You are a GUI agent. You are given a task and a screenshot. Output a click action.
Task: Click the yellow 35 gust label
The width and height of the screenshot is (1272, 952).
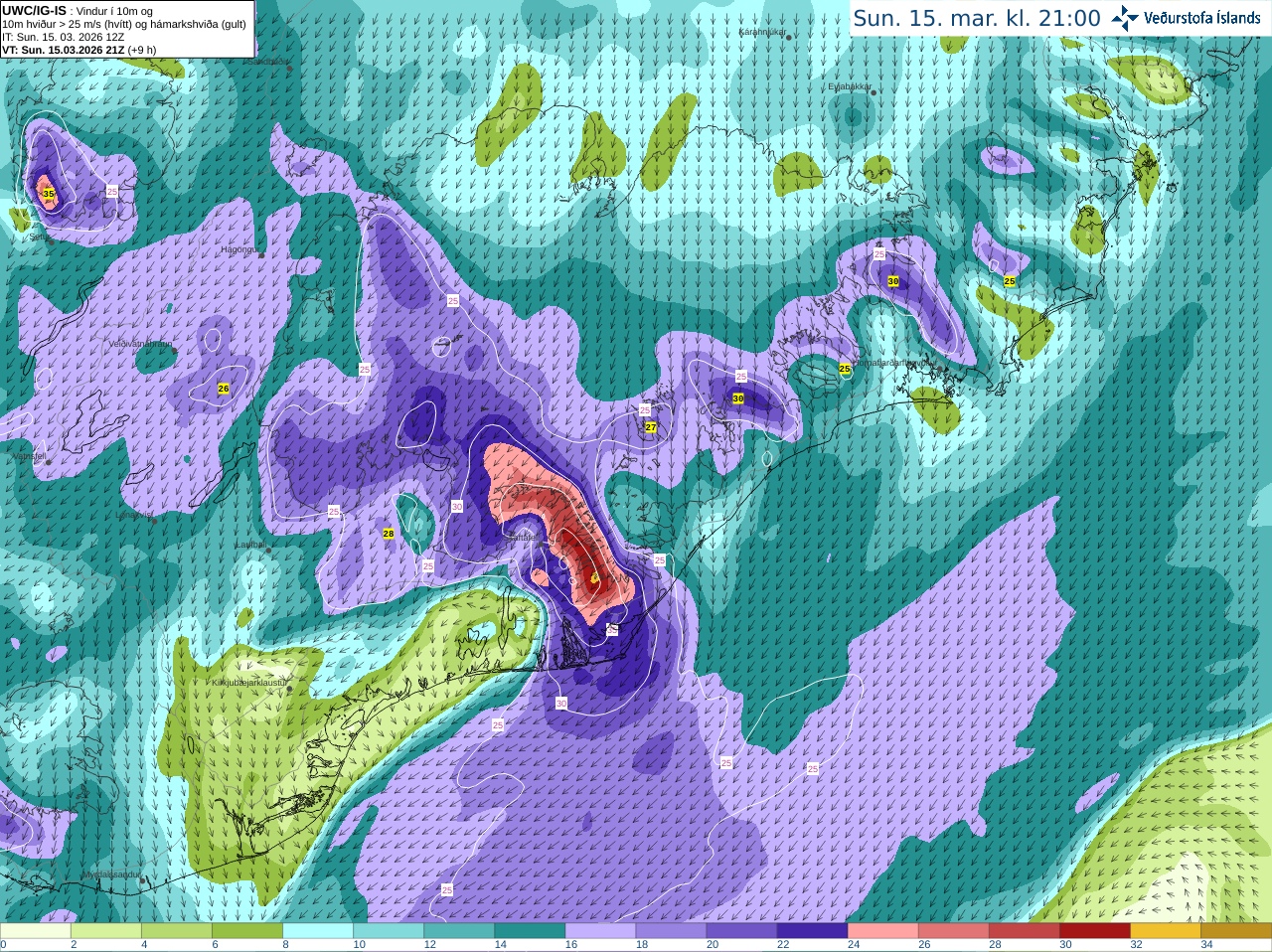(x=49, y=194)
